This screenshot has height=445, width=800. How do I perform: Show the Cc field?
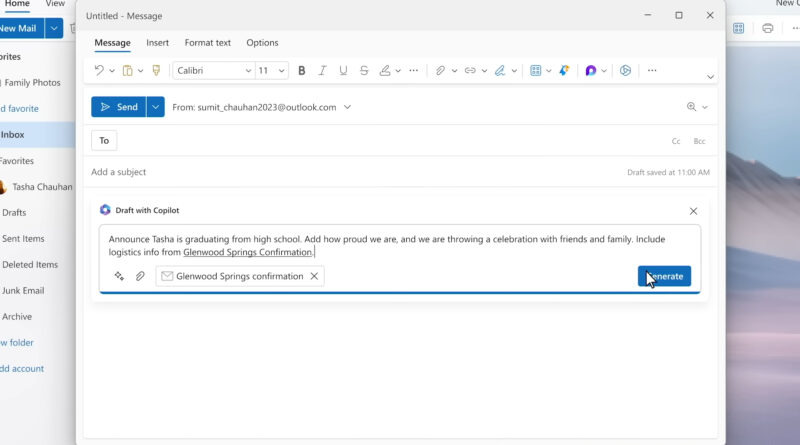pyautogui.click(x=676, y=141)
